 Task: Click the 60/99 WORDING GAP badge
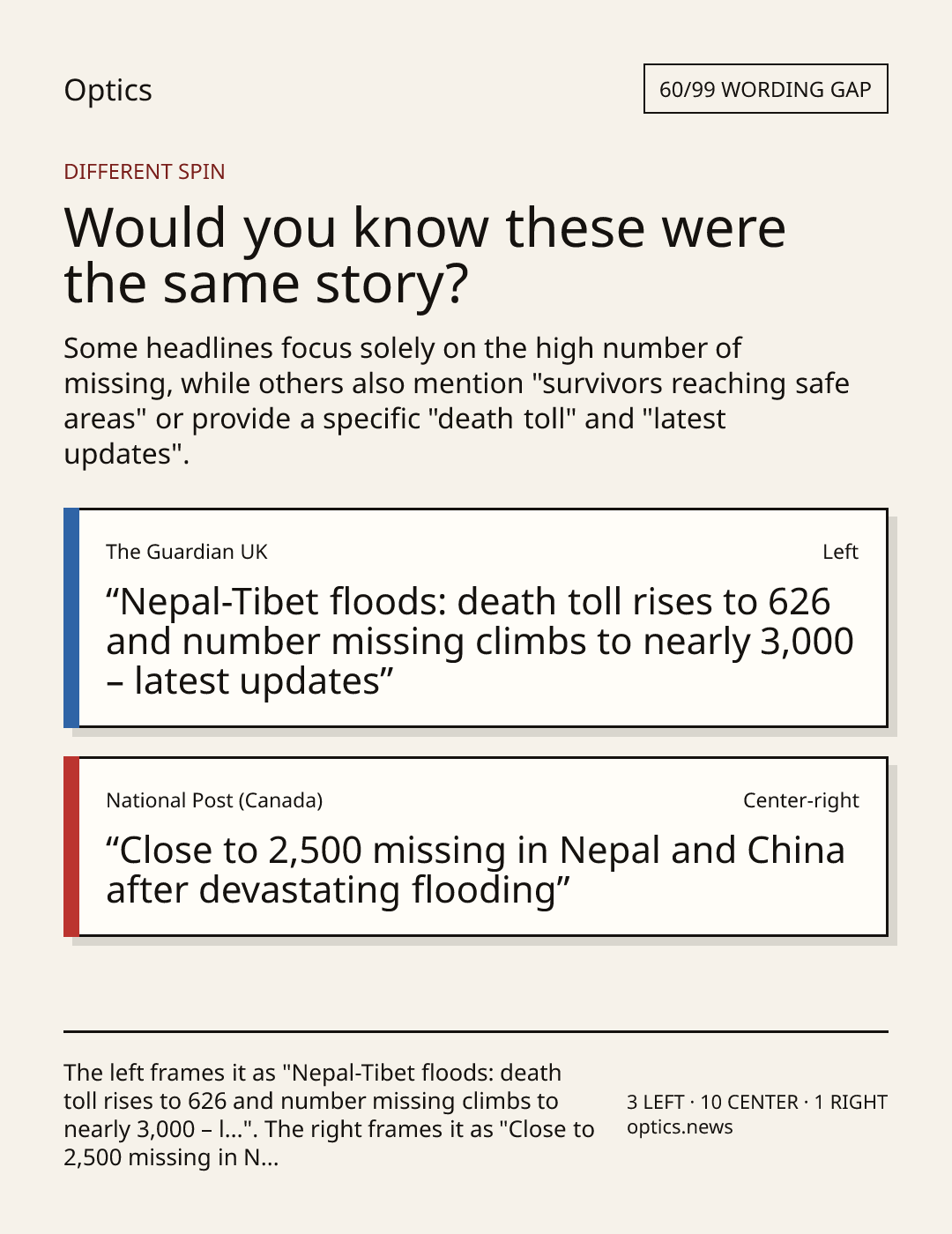click(765, 89)
